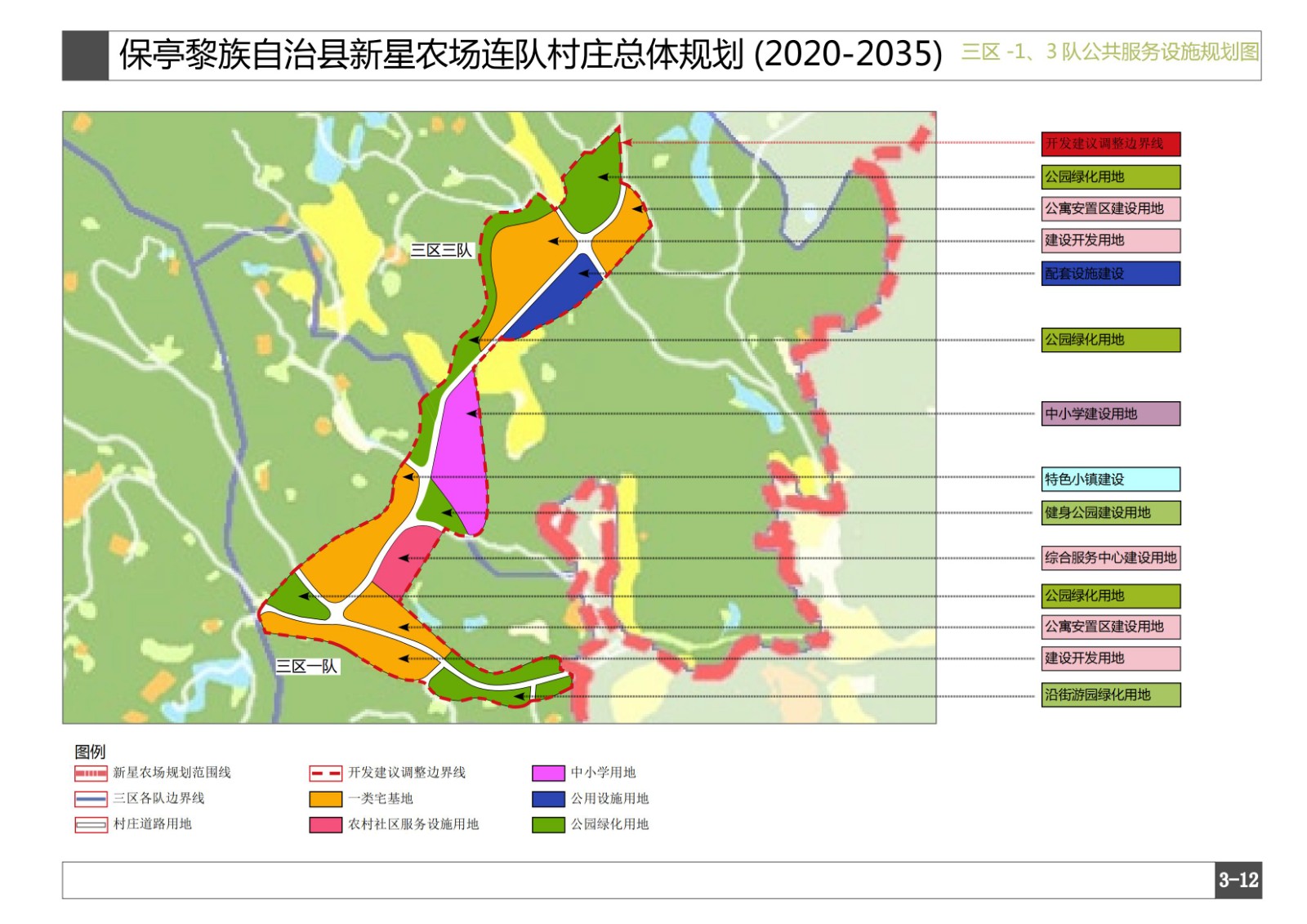Click the 公用设施用地 legend text
Screen dimensions: 1307x924
tap(609, 799)
